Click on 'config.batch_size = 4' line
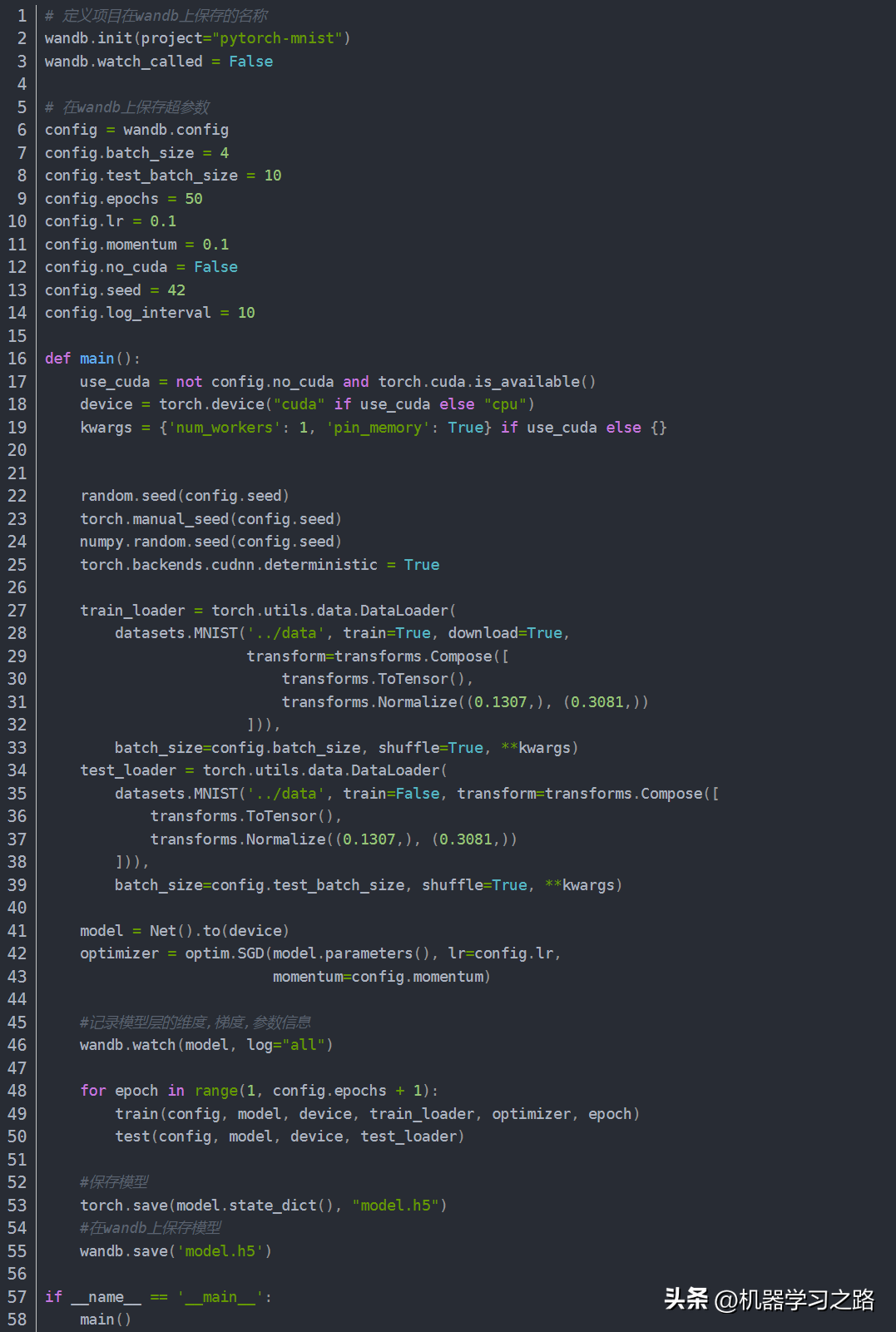Viewport: 896px width, 1332px height. tap(136, 153)
